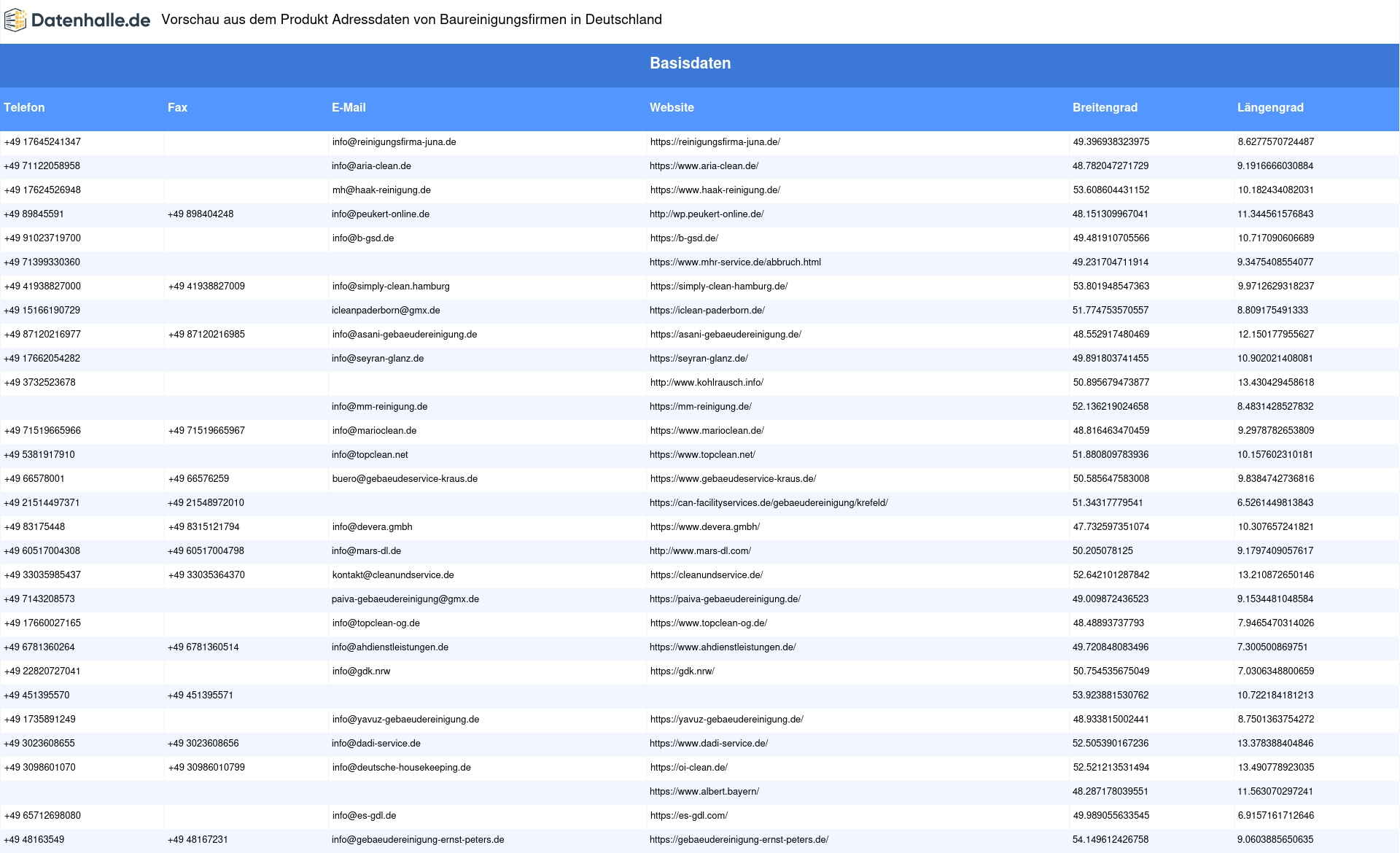Screen dimensions: 1400x853
Task: Select fax number +49 87120216985
Action: [x=206, y=335]
